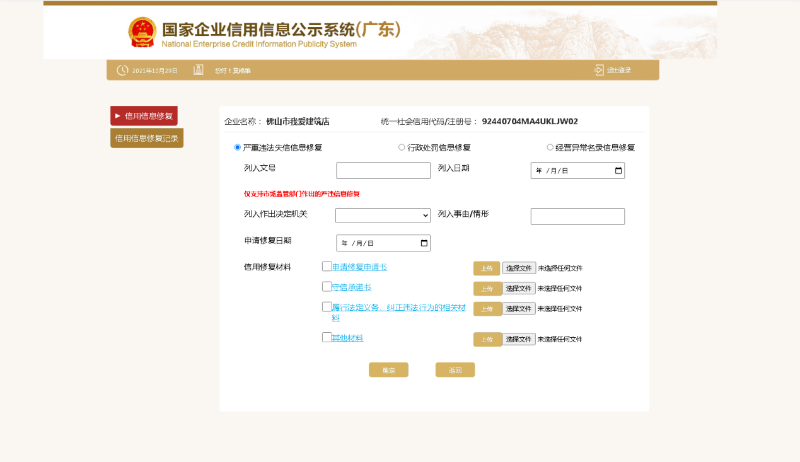Check the 申请修复申请书 checkbox
This screenshot has width=800, height=462.
(x=327, y=267)
